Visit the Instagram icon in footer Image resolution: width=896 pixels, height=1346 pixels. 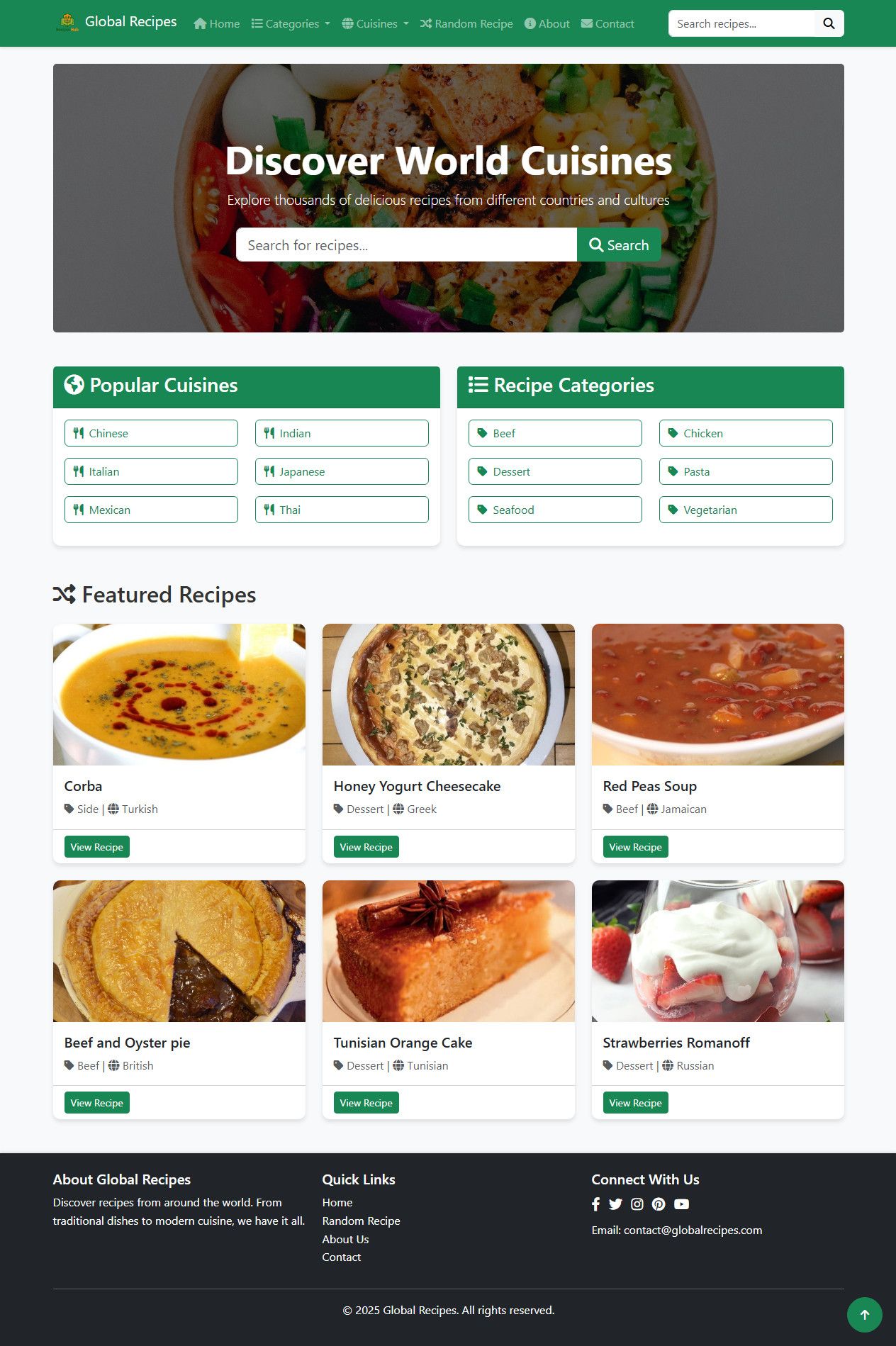tap(637, 1204)
